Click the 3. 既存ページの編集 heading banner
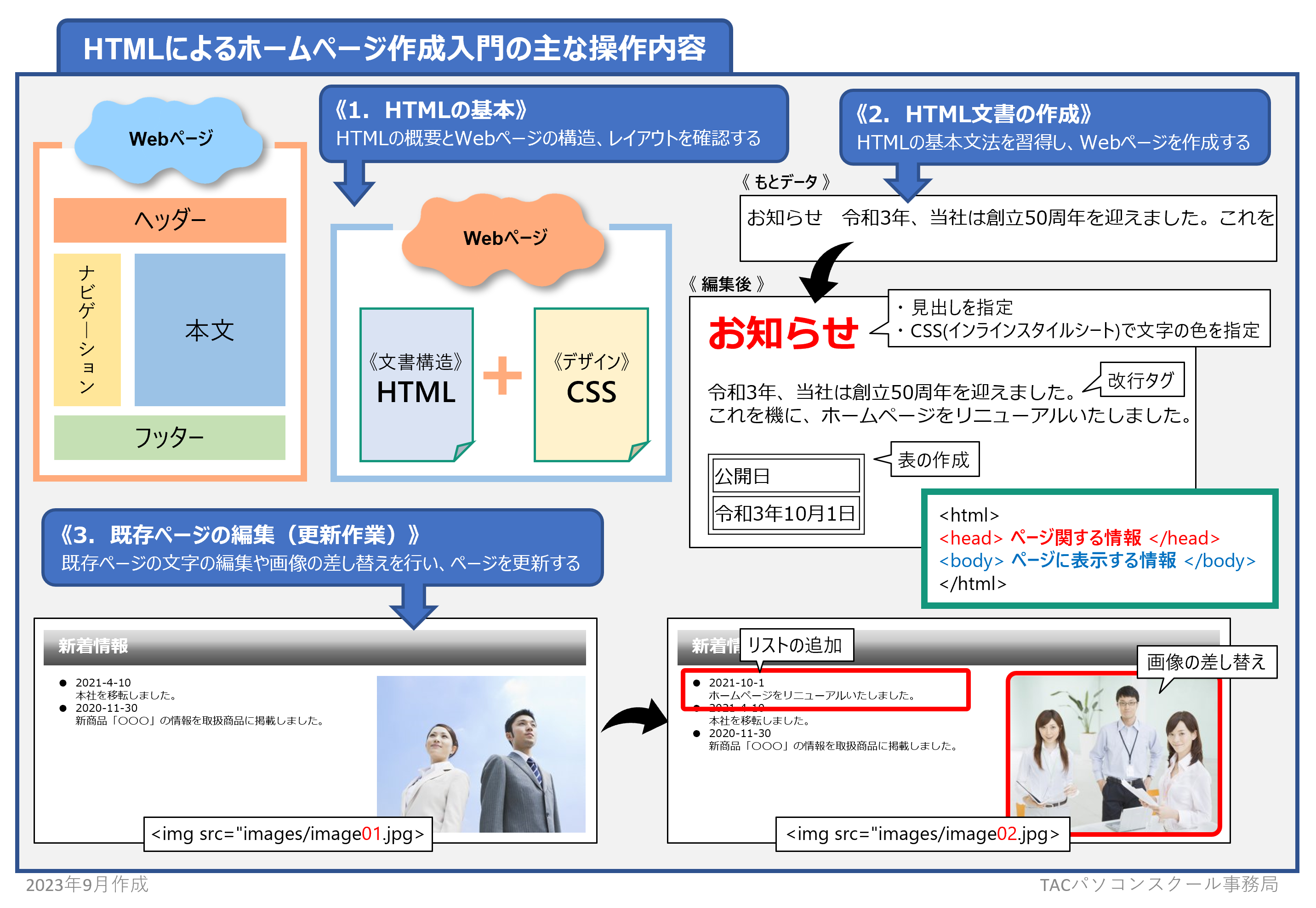This screenshot has width=1316, height=908. point(322,547)
